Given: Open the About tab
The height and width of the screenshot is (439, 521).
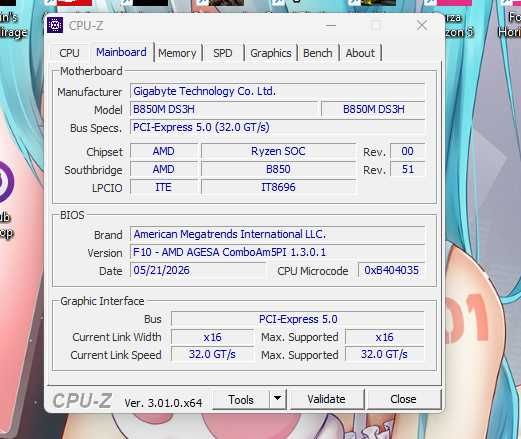Looking at the screenshot, I should pos(360,53).
